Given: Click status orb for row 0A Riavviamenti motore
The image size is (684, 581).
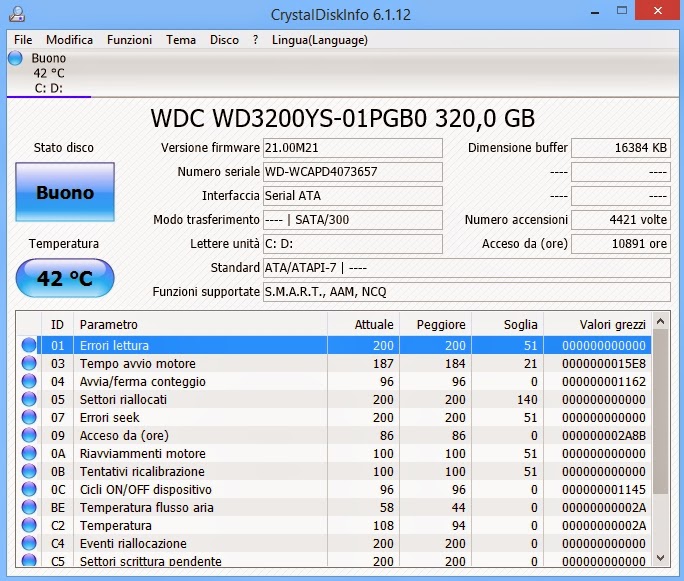Looking at the screenshot, I should [29, 453].
